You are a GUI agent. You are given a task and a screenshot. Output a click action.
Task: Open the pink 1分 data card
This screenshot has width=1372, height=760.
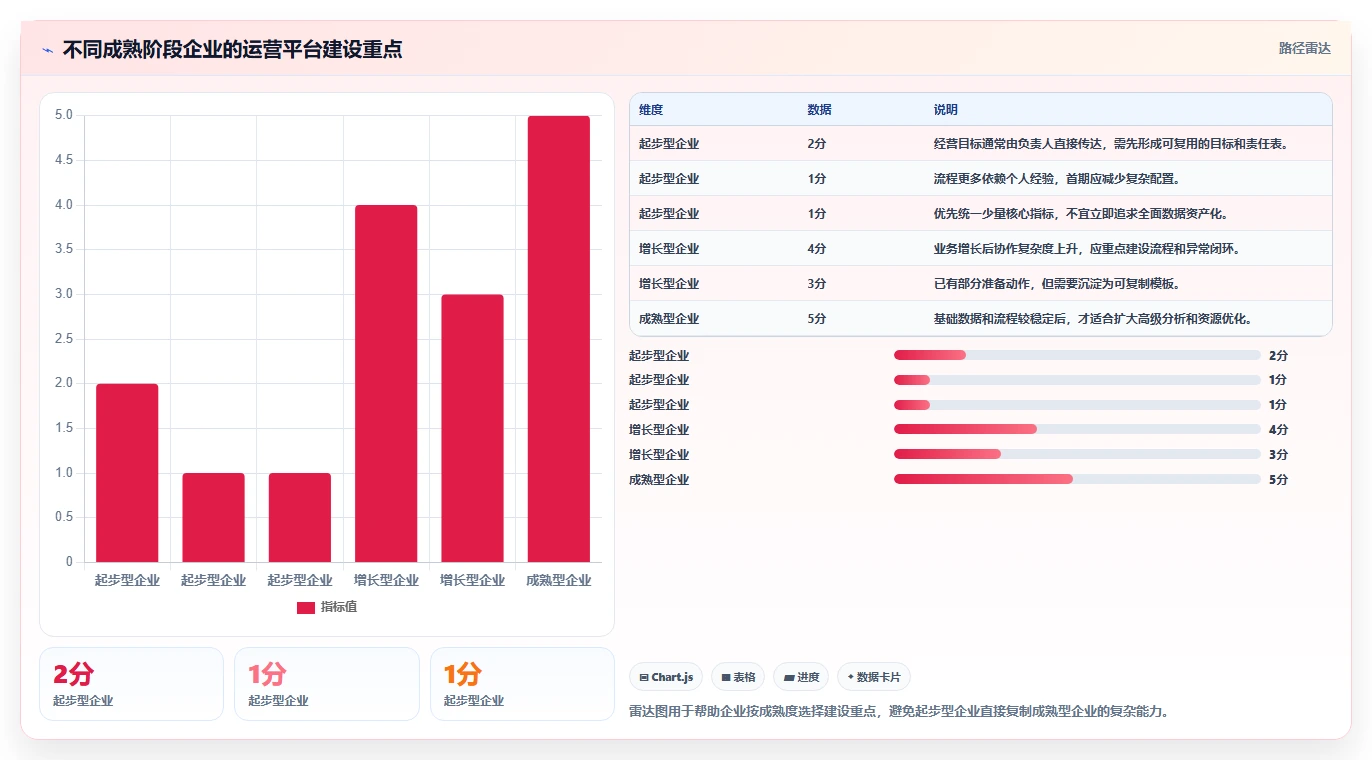(x=326, y=684)
